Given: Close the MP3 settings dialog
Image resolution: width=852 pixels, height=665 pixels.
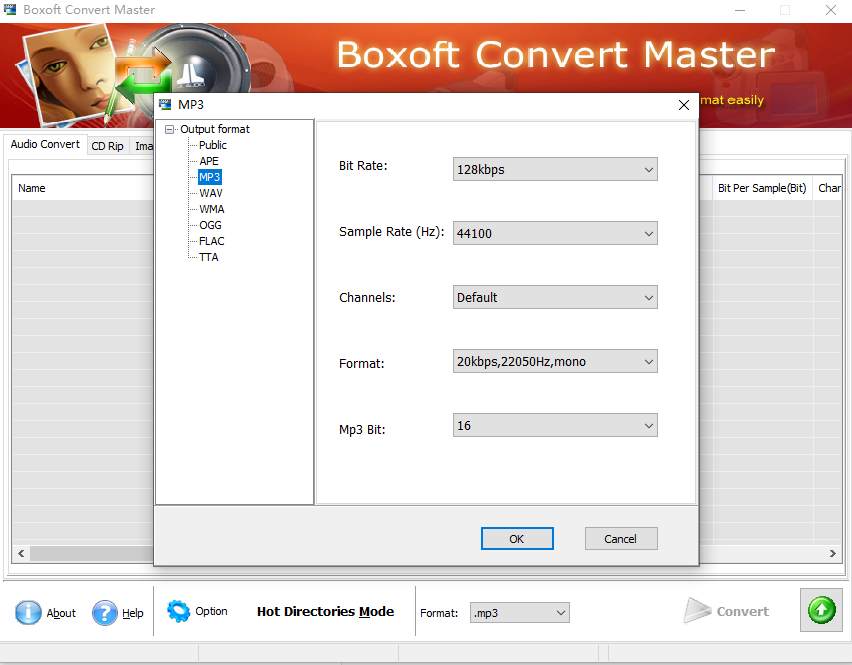Looking at the screenshot, I should pos(684,105).
